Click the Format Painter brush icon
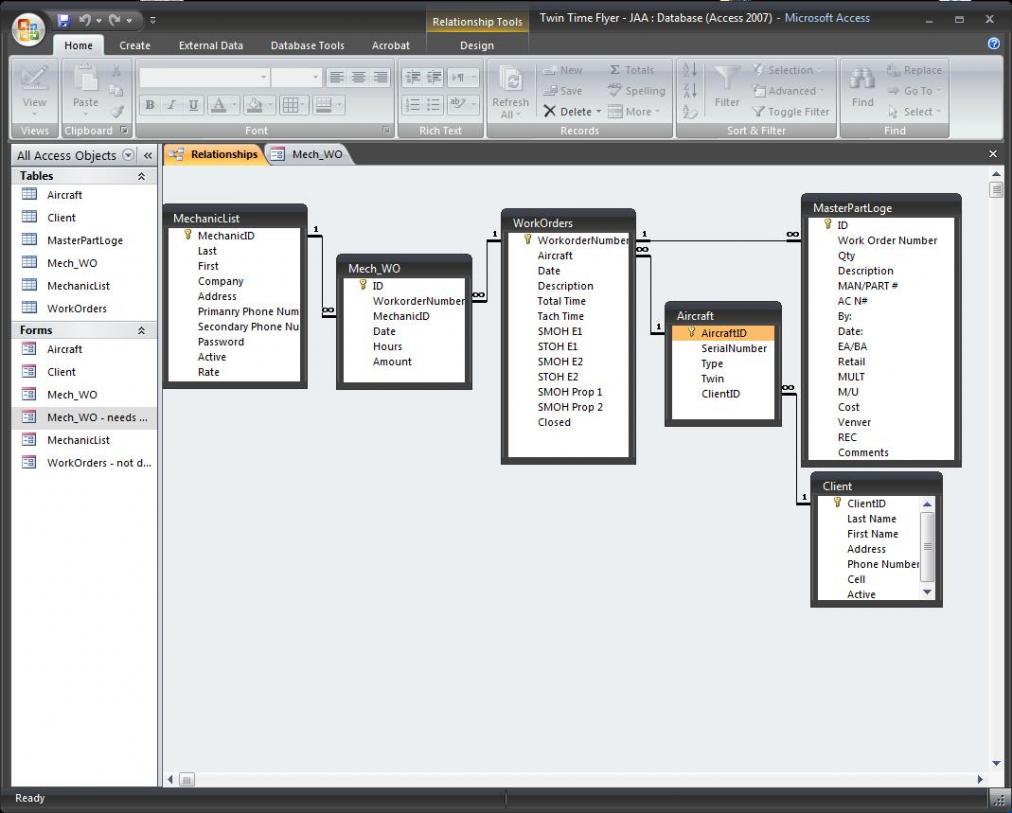Image resolution: width=1012 pixels, height=813 pixels. [117, 112]
